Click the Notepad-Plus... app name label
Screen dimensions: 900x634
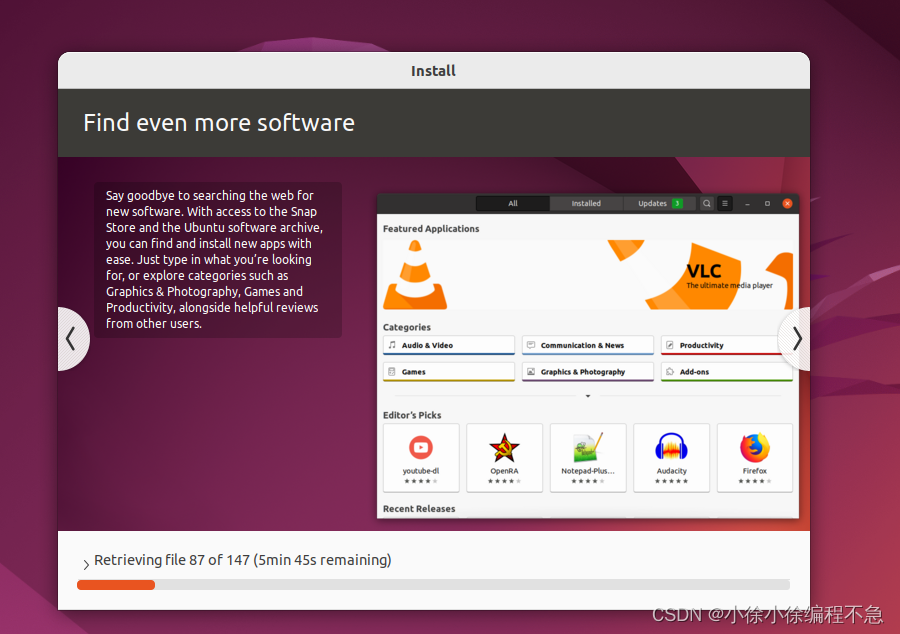pos(588,470)
